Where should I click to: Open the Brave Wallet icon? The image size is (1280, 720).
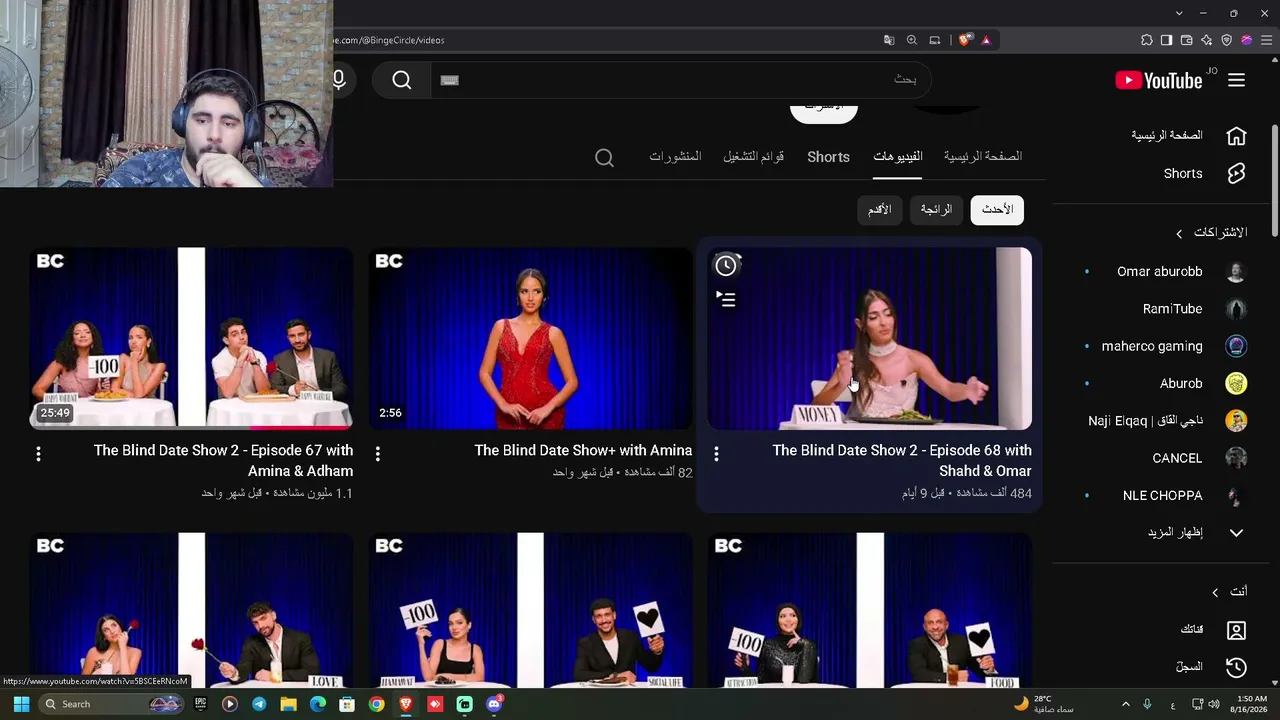(1187, 40)
